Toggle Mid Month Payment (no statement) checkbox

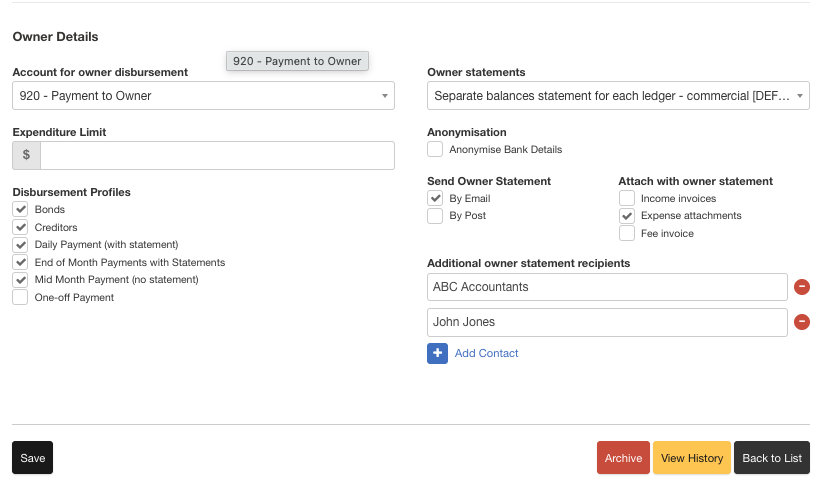(20, 280)
